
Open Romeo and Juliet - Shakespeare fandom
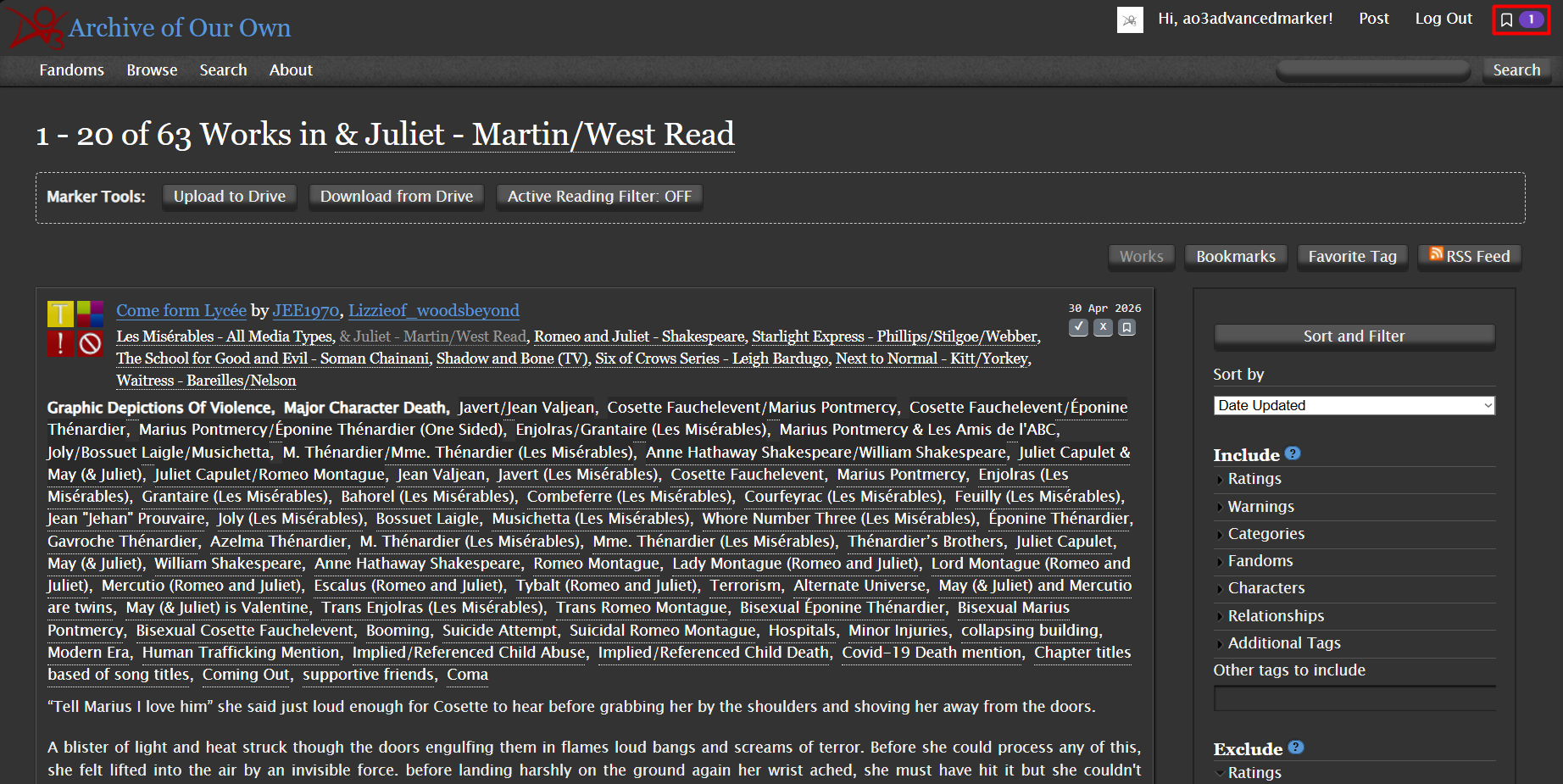pos(640,336)
